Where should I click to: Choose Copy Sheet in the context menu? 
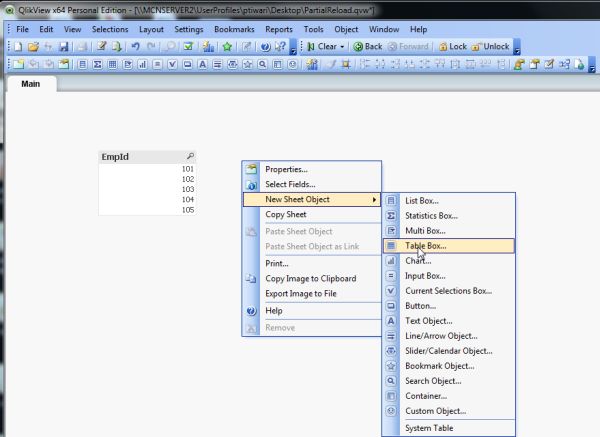pos(312,215)
